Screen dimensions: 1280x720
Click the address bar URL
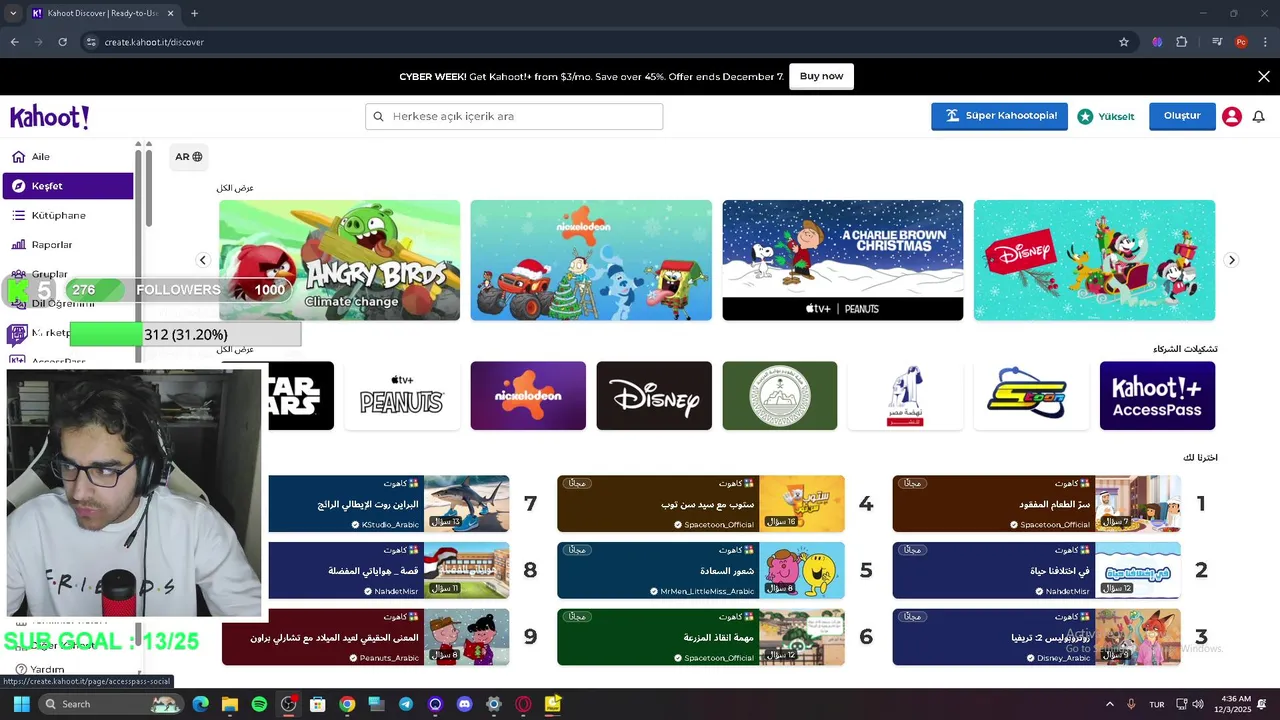click(154, 42)
